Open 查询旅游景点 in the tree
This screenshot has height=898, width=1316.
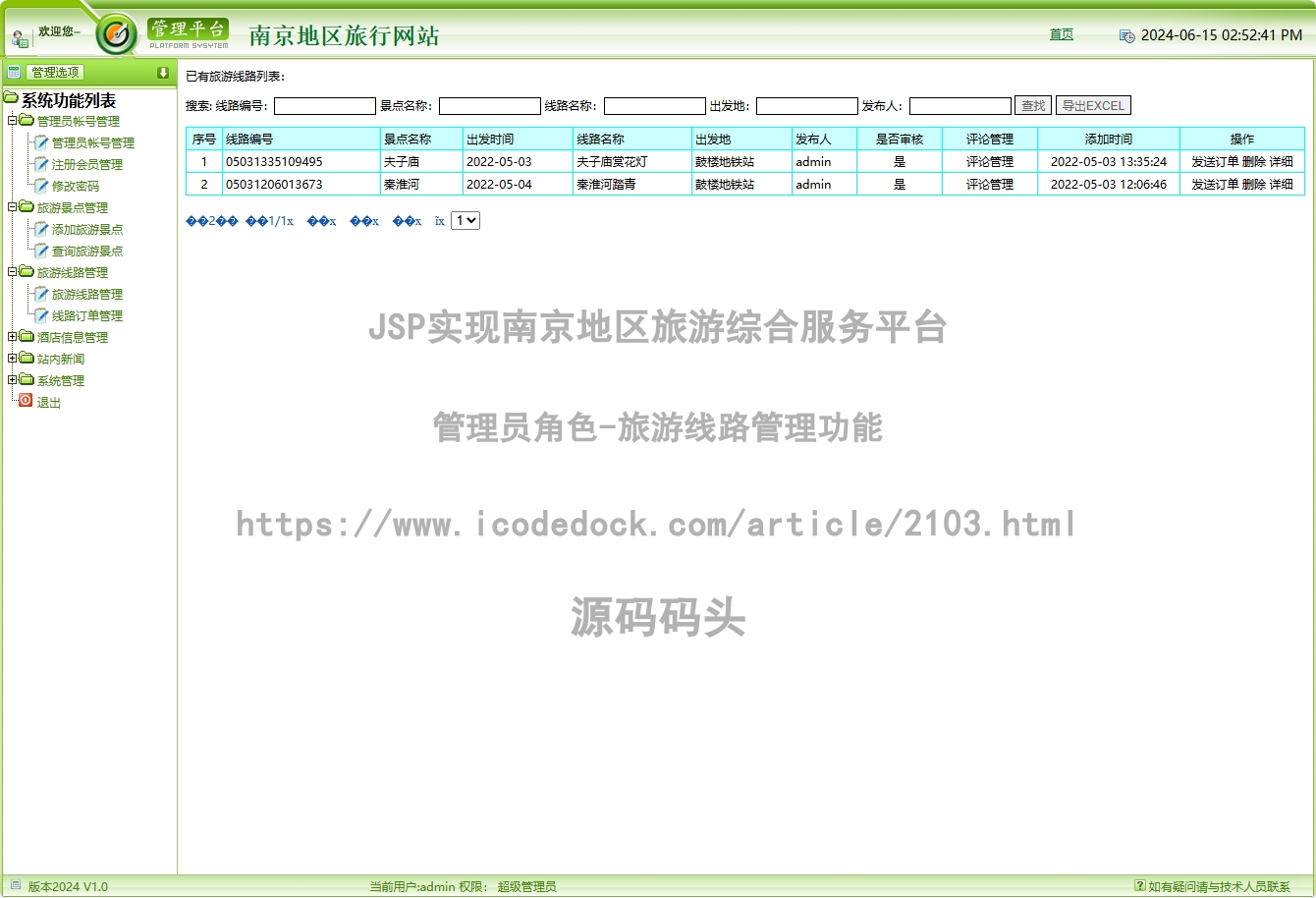[87, 252]
